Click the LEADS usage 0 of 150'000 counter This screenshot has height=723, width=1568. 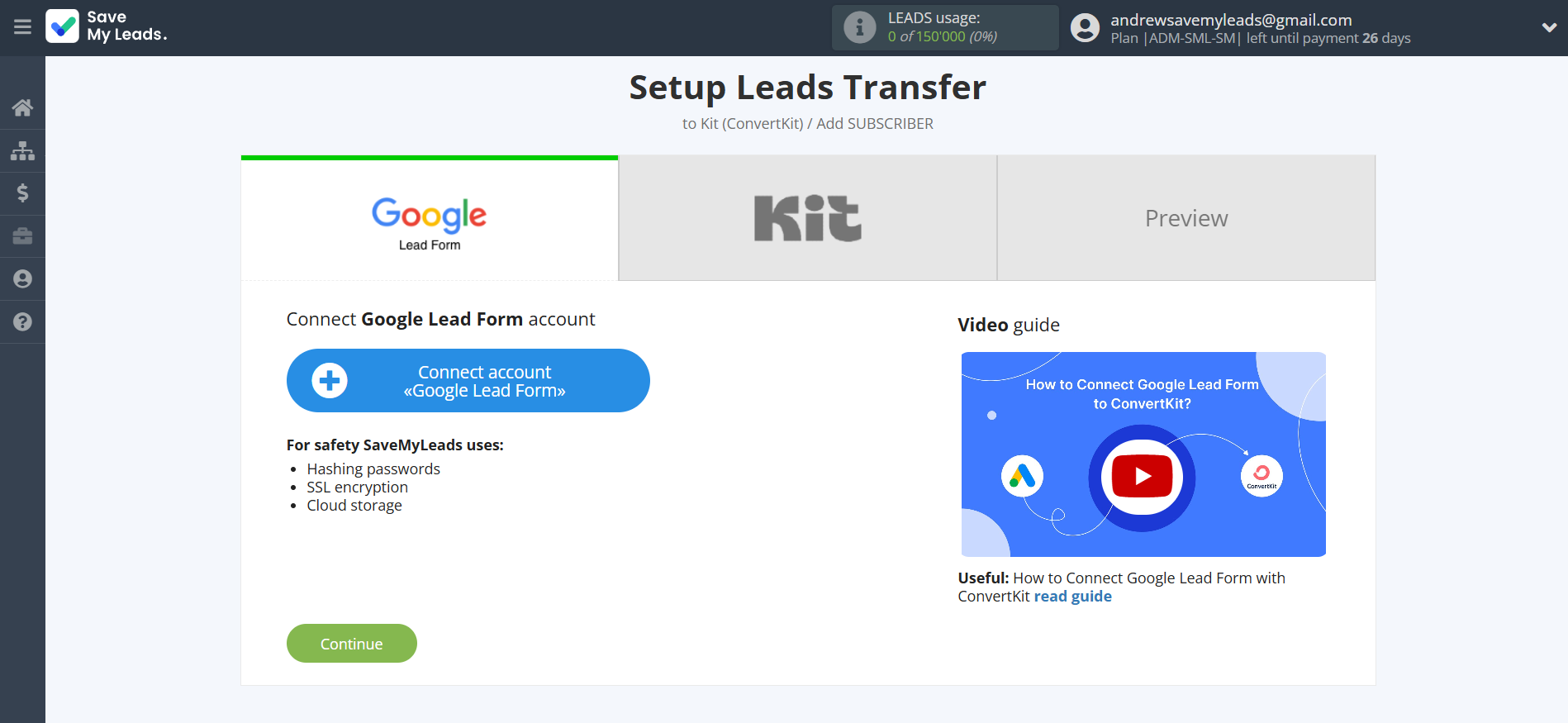point(943,36)
